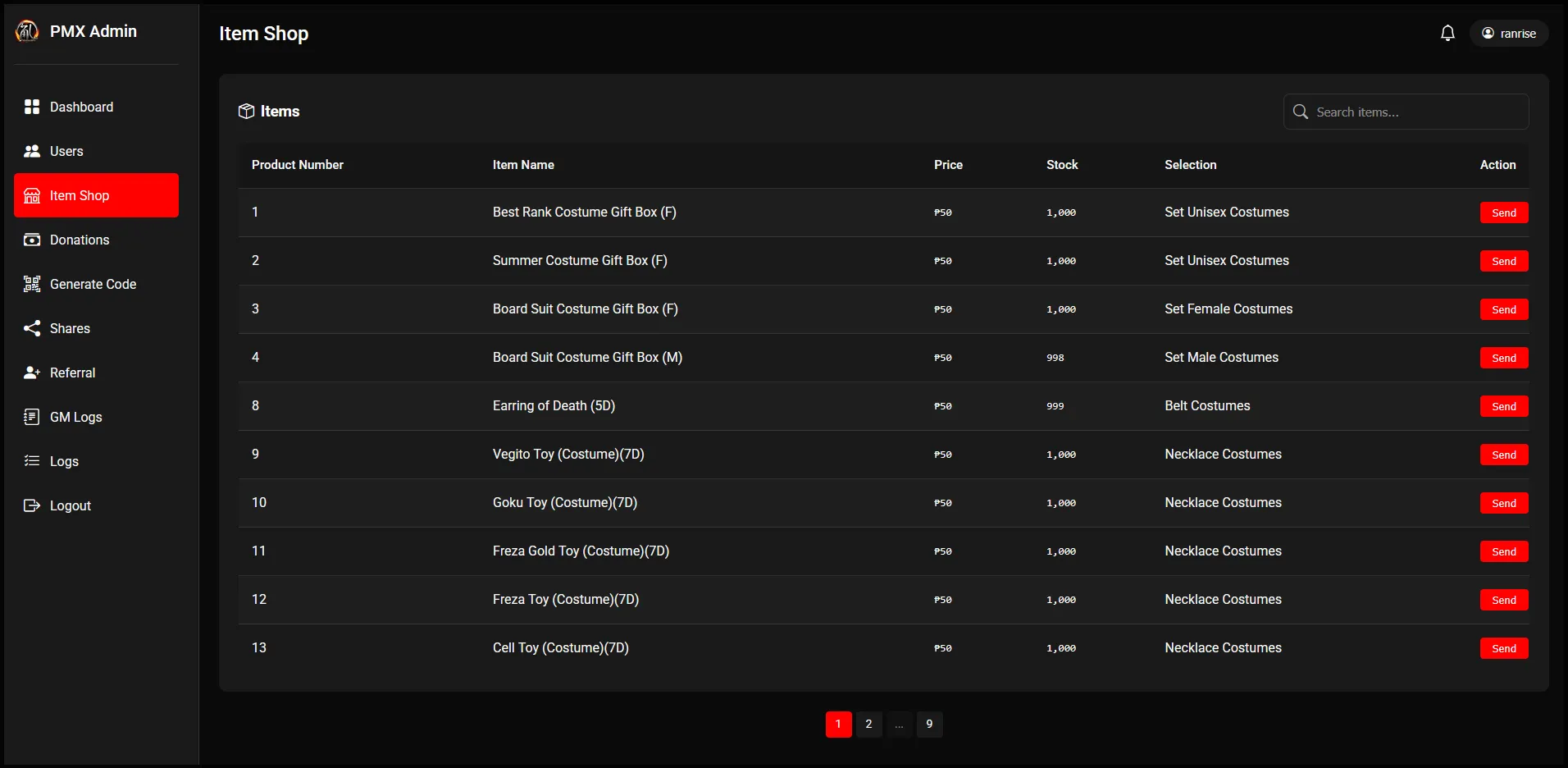Image resolution: width=1568 pixels, height=768 pixels.
Task: Click the Logout exit icon
Action: pyautogui.click(x=32, y=505)
